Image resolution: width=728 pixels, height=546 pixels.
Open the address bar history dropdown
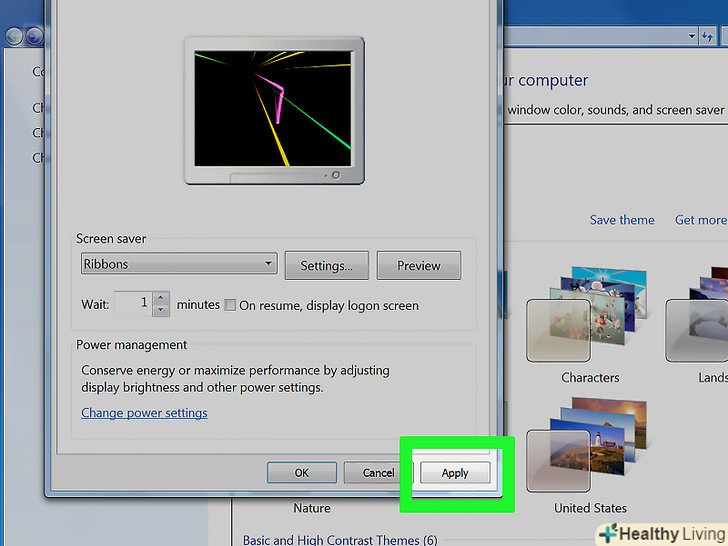coord(692,36)
